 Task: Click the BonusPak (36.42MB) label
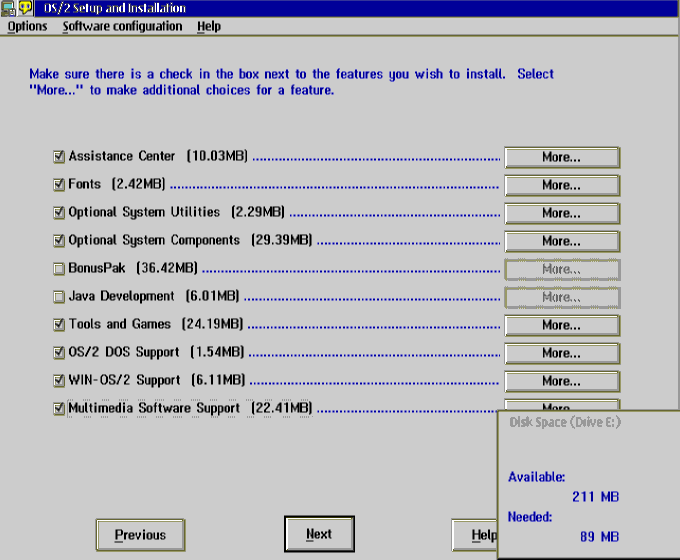(x=133, y=268)
